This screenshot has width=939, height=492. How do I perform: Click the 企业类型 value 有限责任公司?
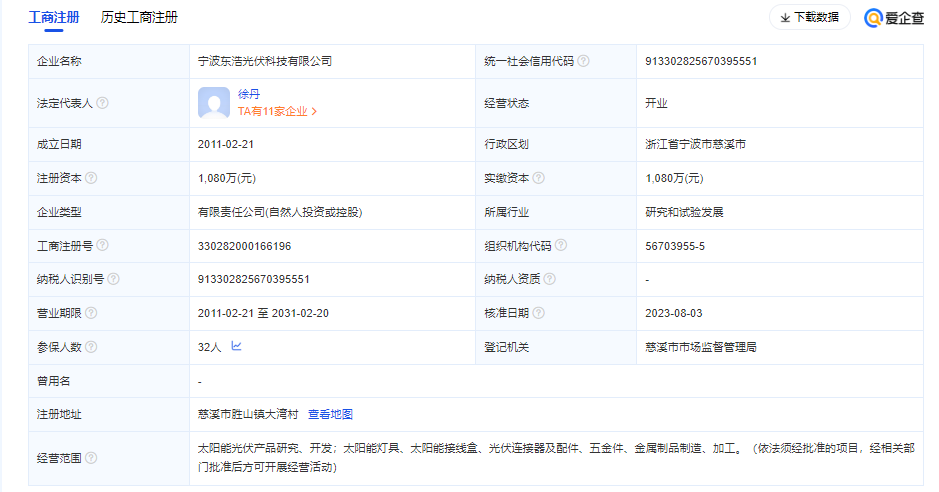(280, 212)
